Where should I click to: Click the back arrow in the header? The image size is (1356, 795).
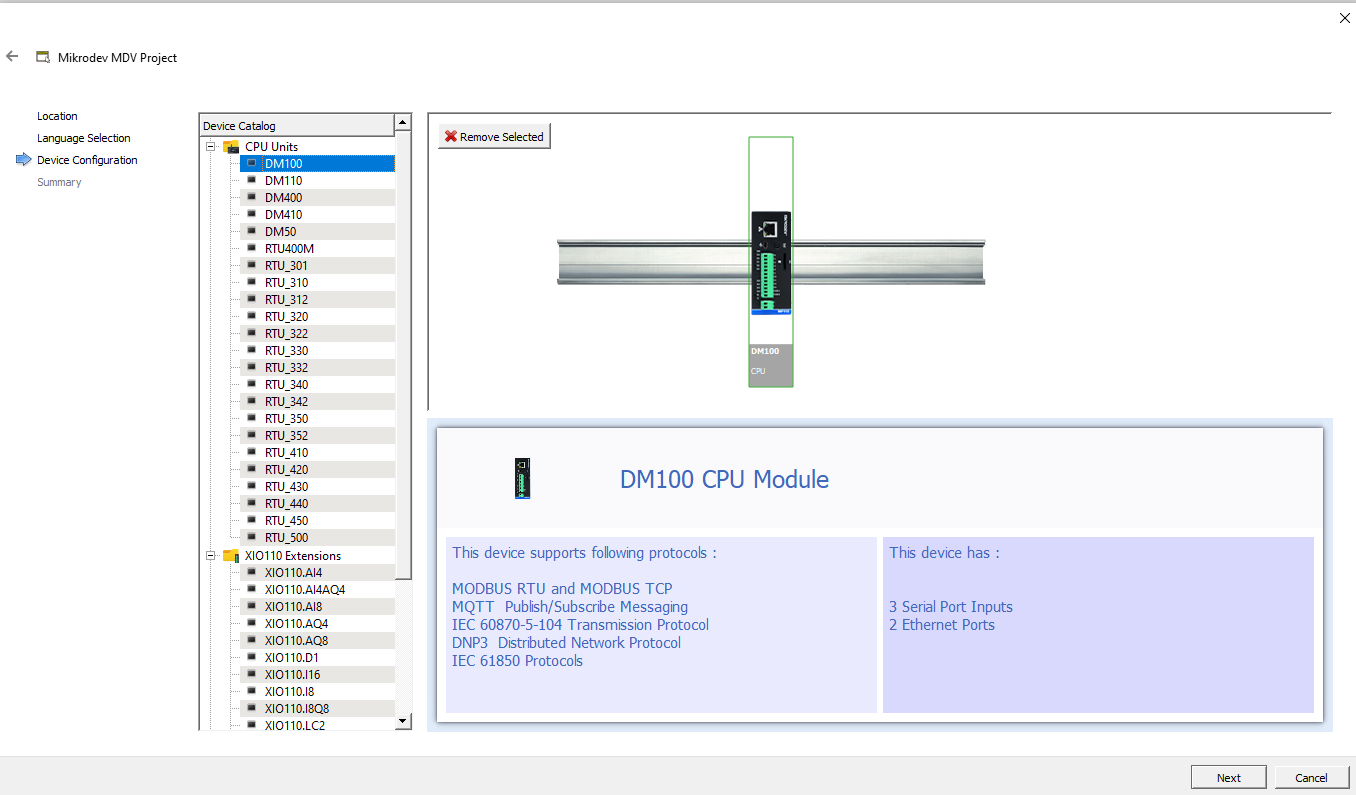click(x=12, y=57)
